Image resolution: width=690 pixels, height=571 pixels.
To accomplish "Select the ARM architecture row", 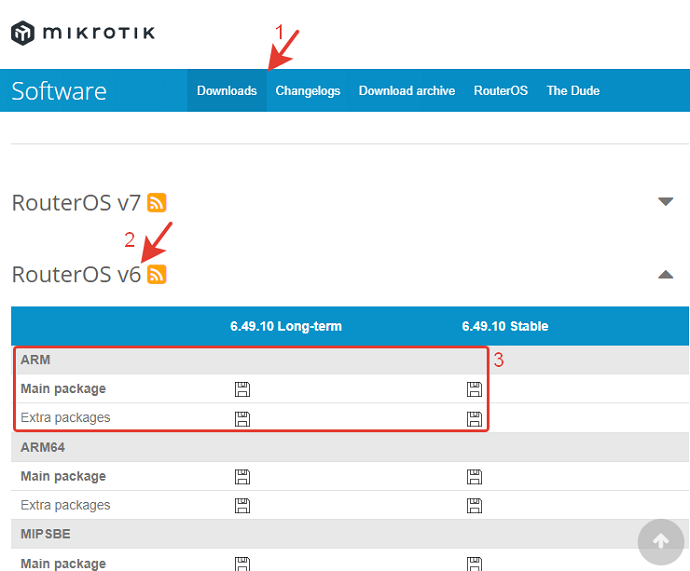I will tap(350, 360).
